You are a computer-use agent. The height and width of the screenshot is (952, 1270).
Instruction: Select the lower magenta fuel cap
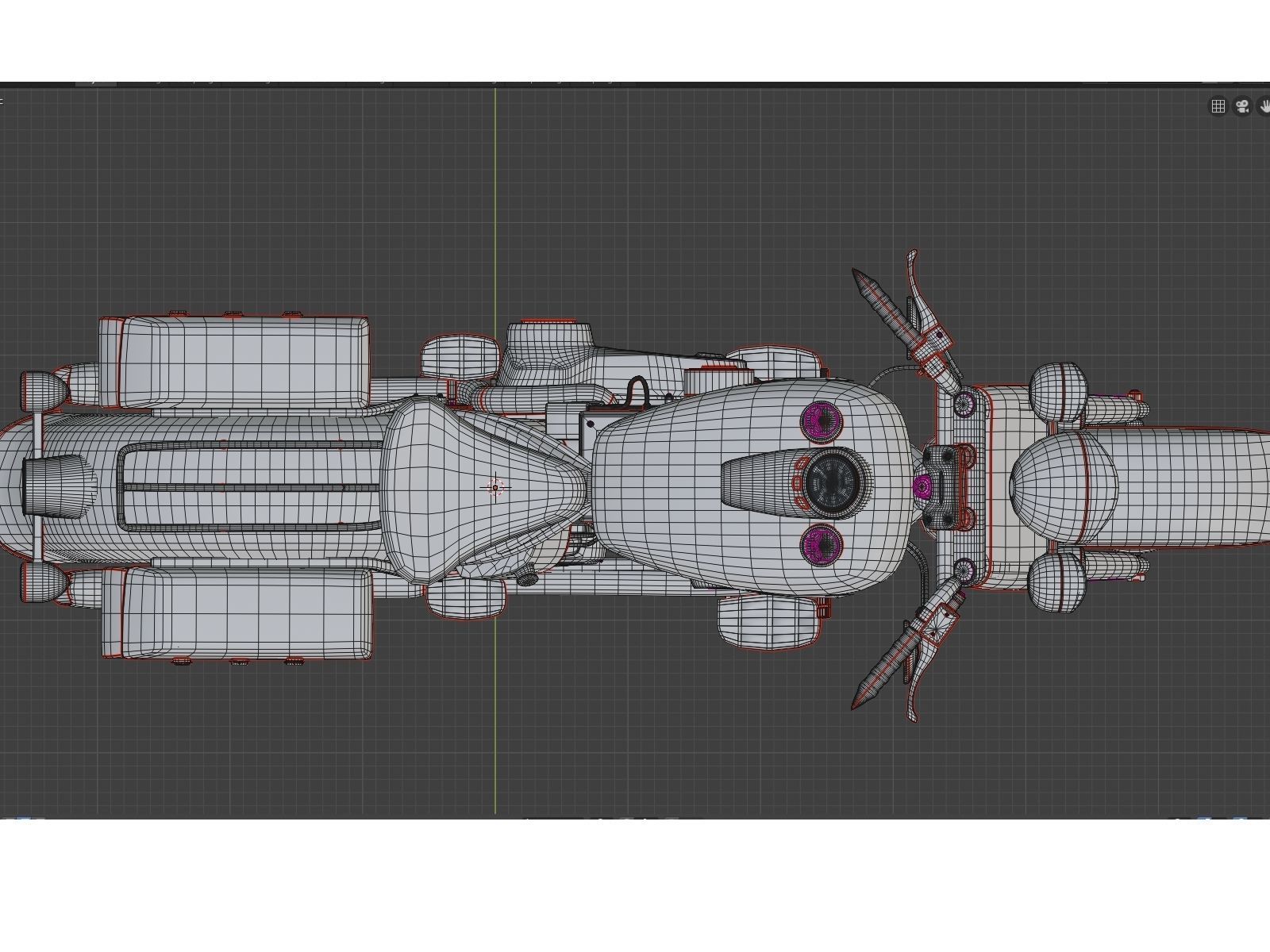click(821, 545)
